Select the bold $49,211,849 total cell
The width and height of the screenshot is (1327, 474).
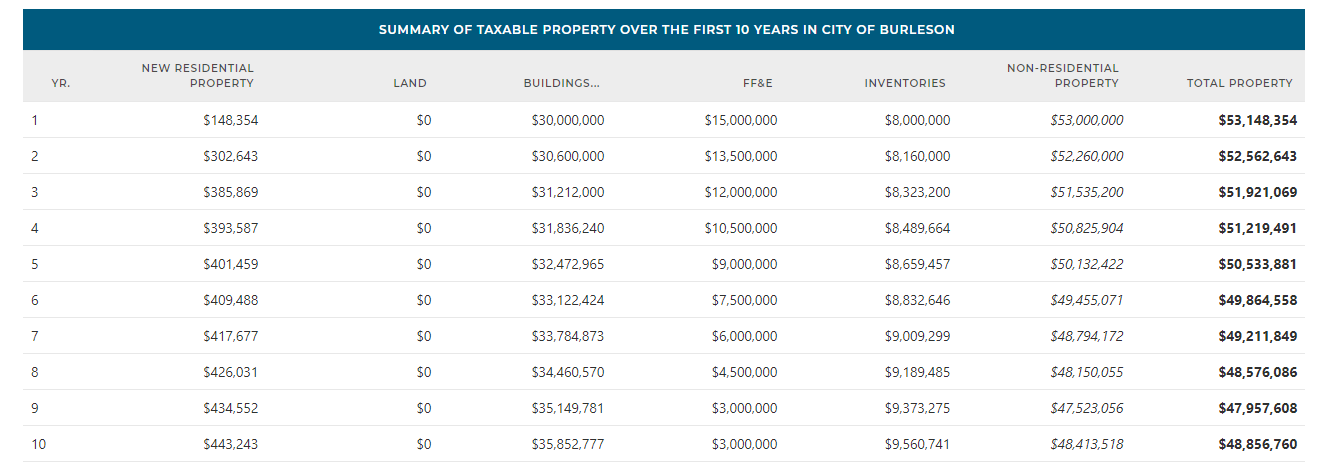[x=1257, y=336]
